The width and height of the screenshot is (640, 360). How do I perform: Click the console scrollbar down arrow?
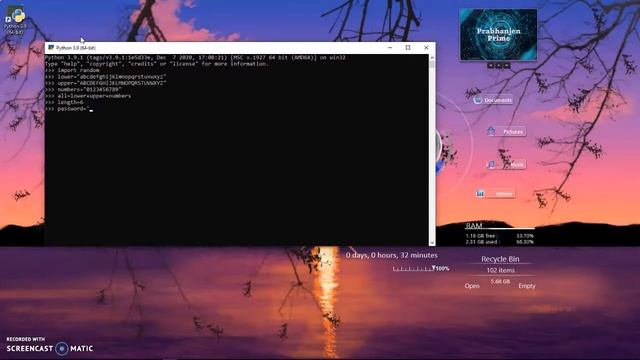(432, 242)
